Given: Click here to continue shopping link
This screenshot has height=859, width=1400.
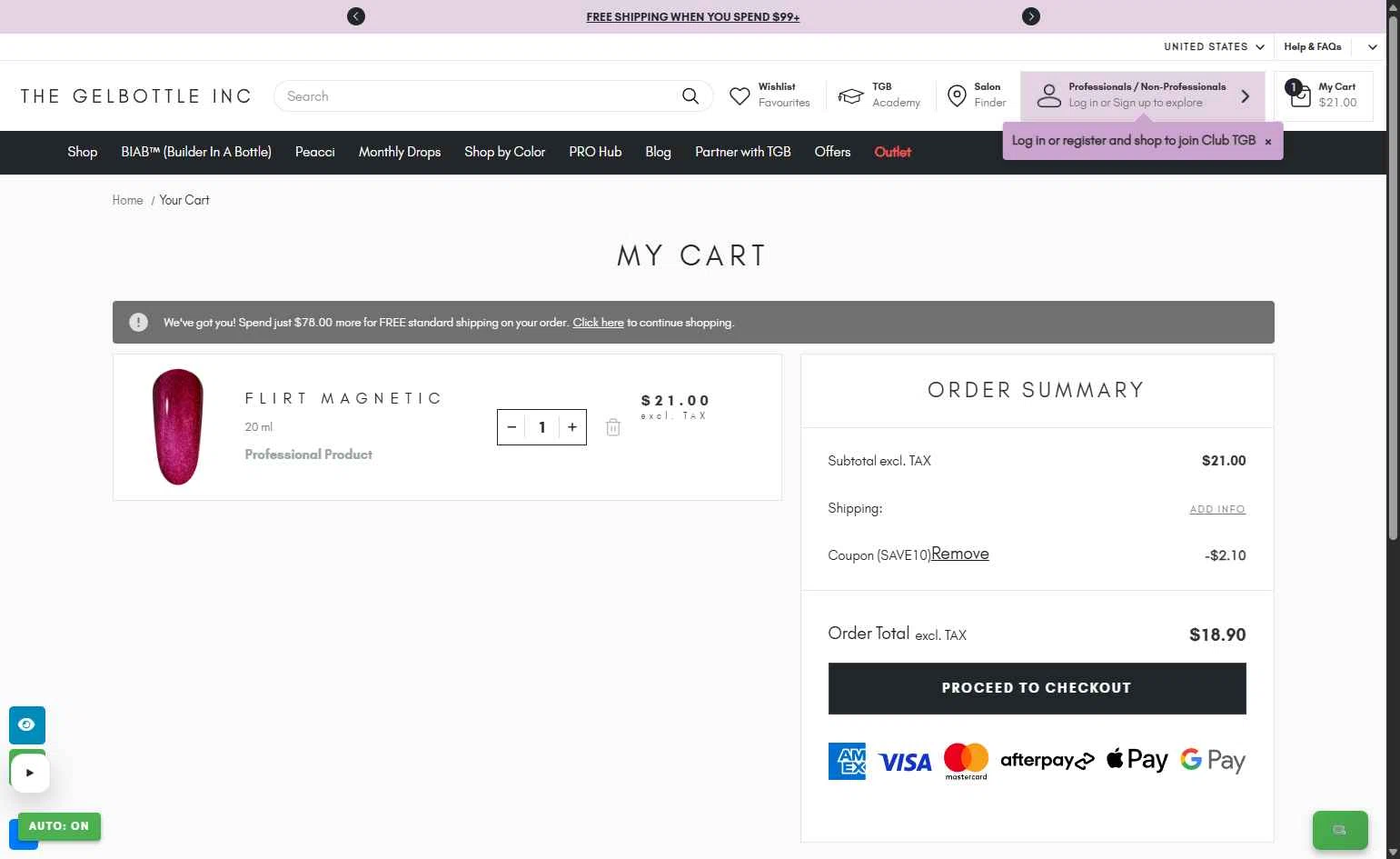Looking at the screenshot, I should click(x=598, y=323).
